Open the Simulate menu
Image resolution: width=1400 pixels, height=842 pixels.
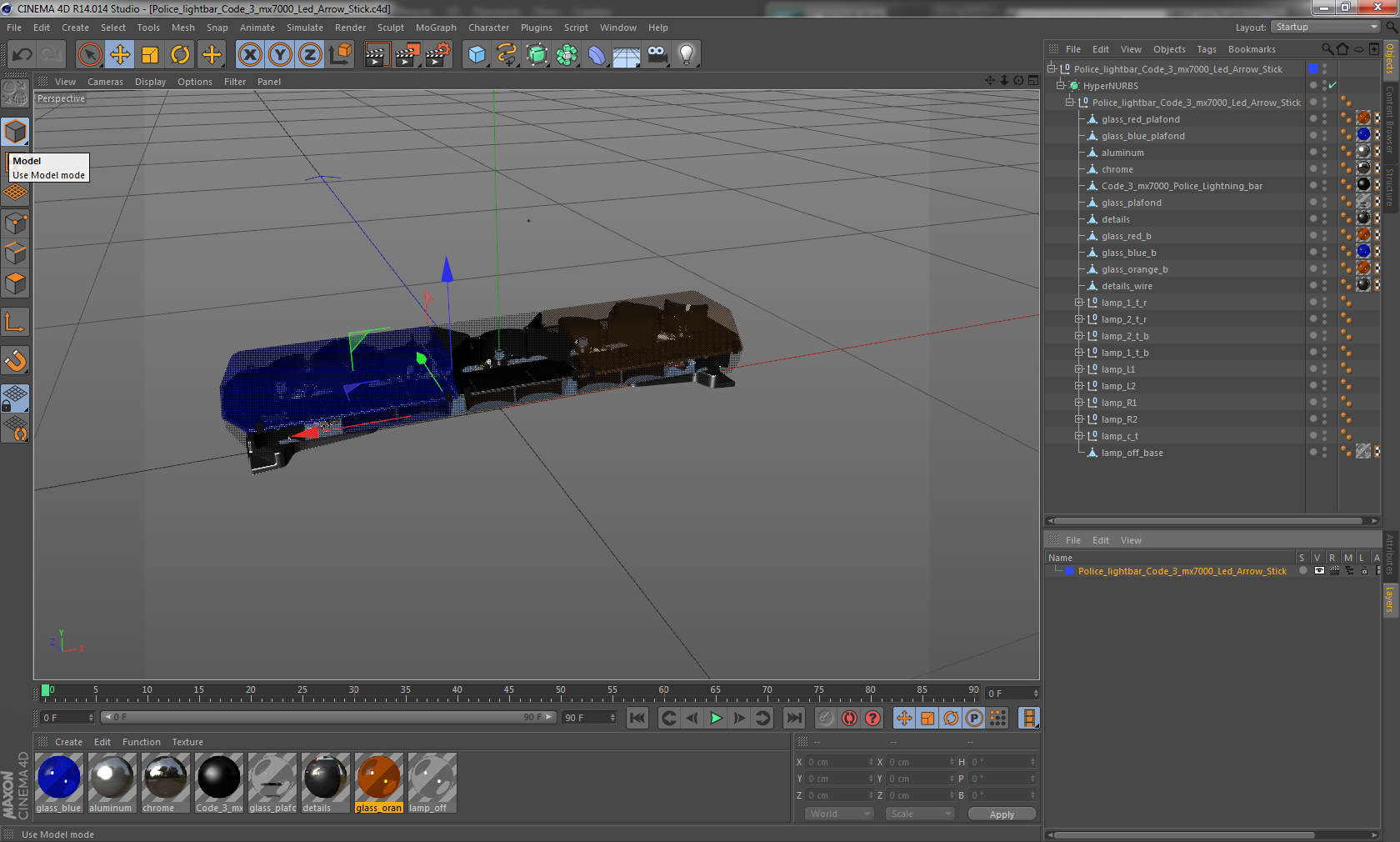tap(305, 28)
